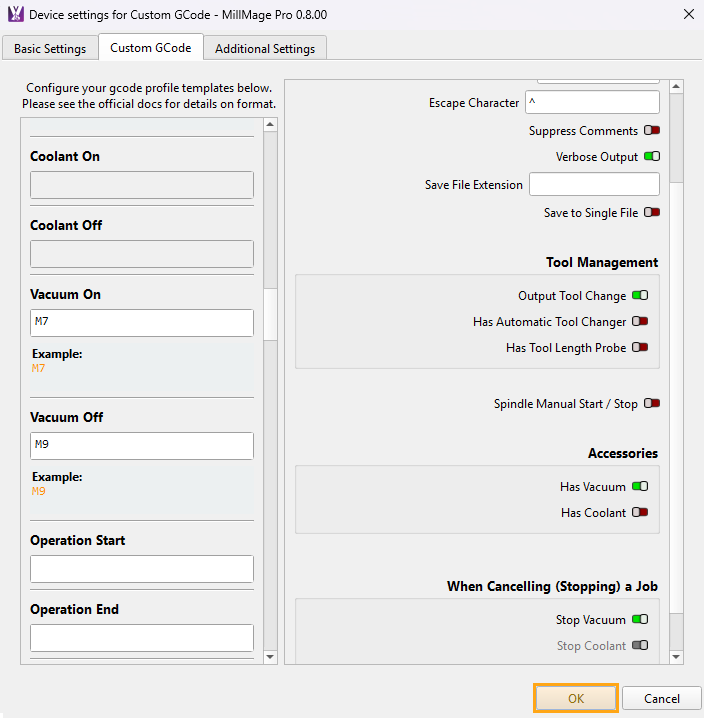Disable the Has Vacuum switch

(x=640, y=487)
